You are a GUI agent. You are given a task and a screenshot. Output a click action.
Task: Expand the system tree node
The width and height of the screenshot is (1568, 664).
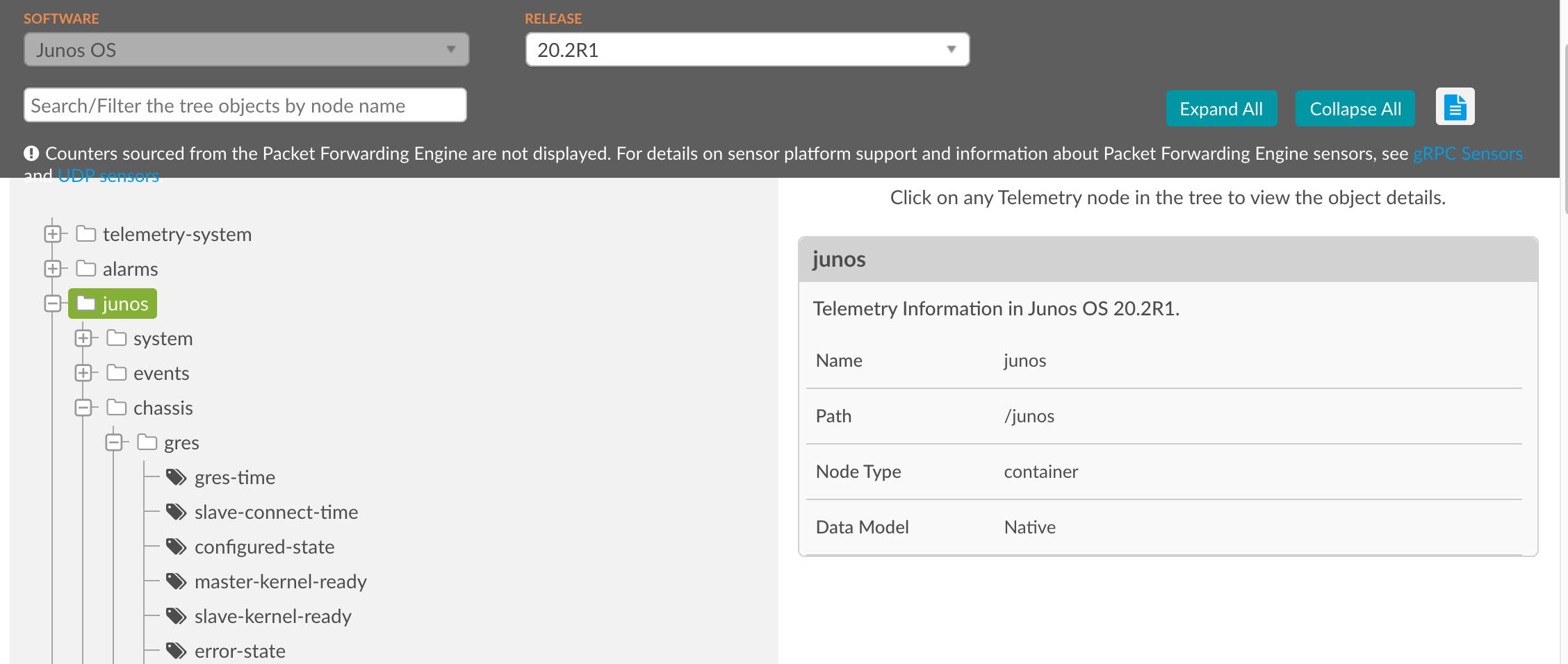(x=83, y=338)
